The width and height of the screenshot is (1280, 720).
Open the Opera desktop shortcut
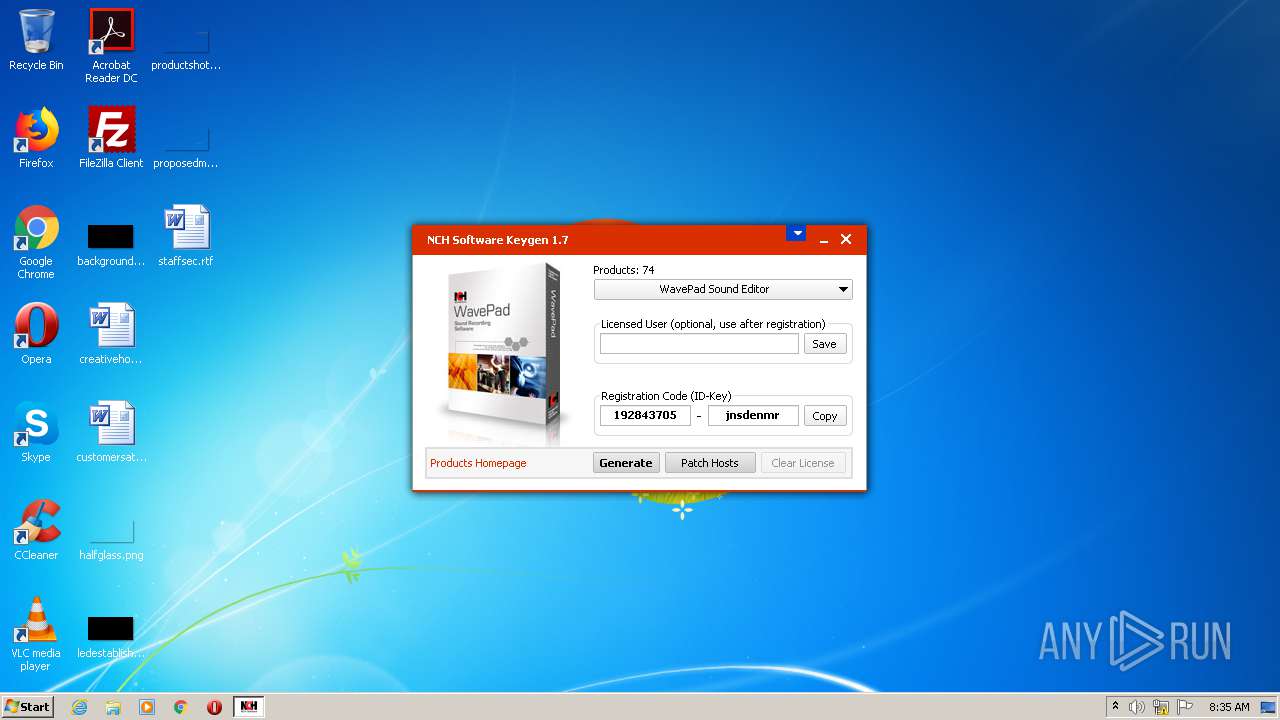[x=36, y=334]
